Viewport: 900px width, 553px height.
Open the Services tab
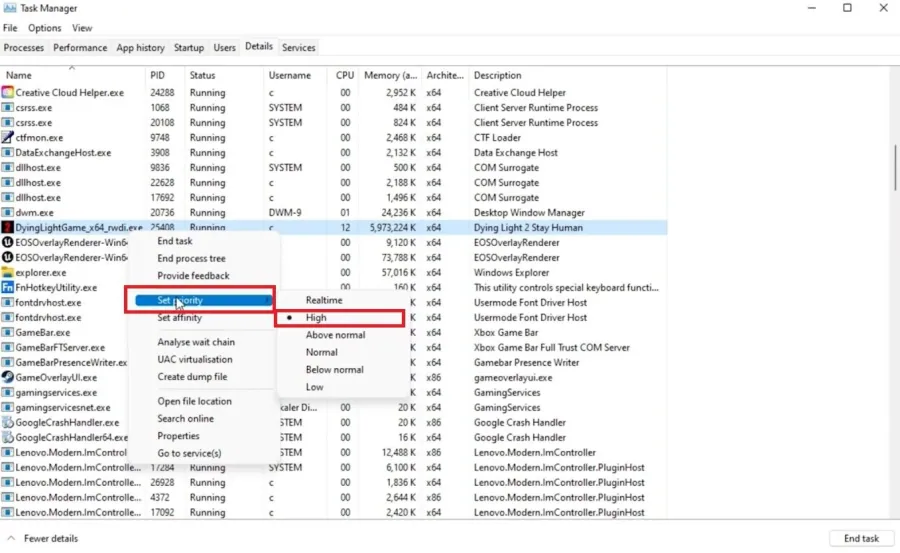[x=298, y=48]
